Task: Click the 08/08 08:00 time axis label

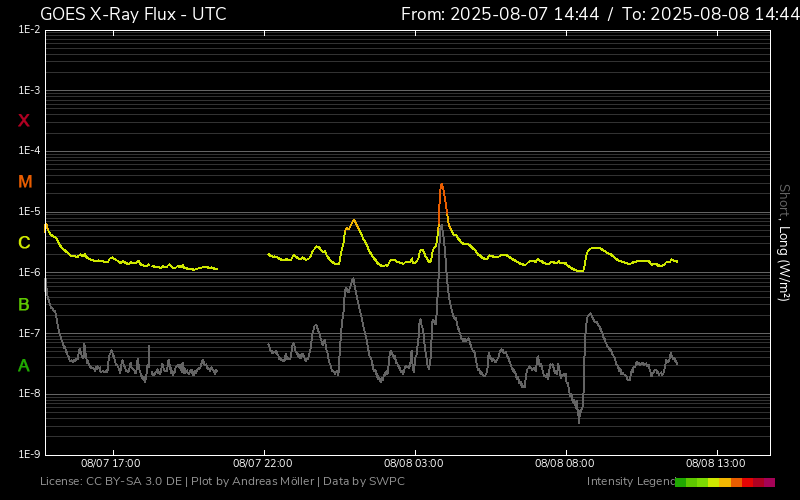Action: coord(565,464)
